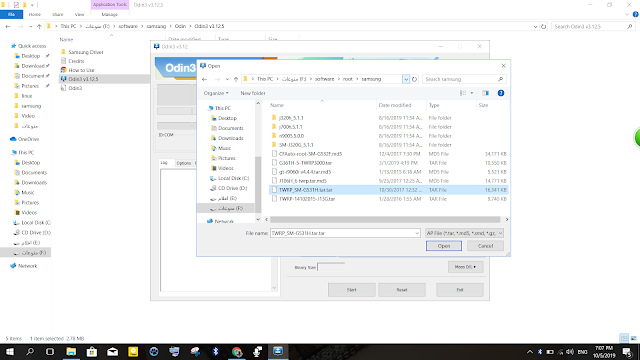Open Home tab in Explorer ribbon
This screenshot has width=640, height=360.
pos(35,14)
